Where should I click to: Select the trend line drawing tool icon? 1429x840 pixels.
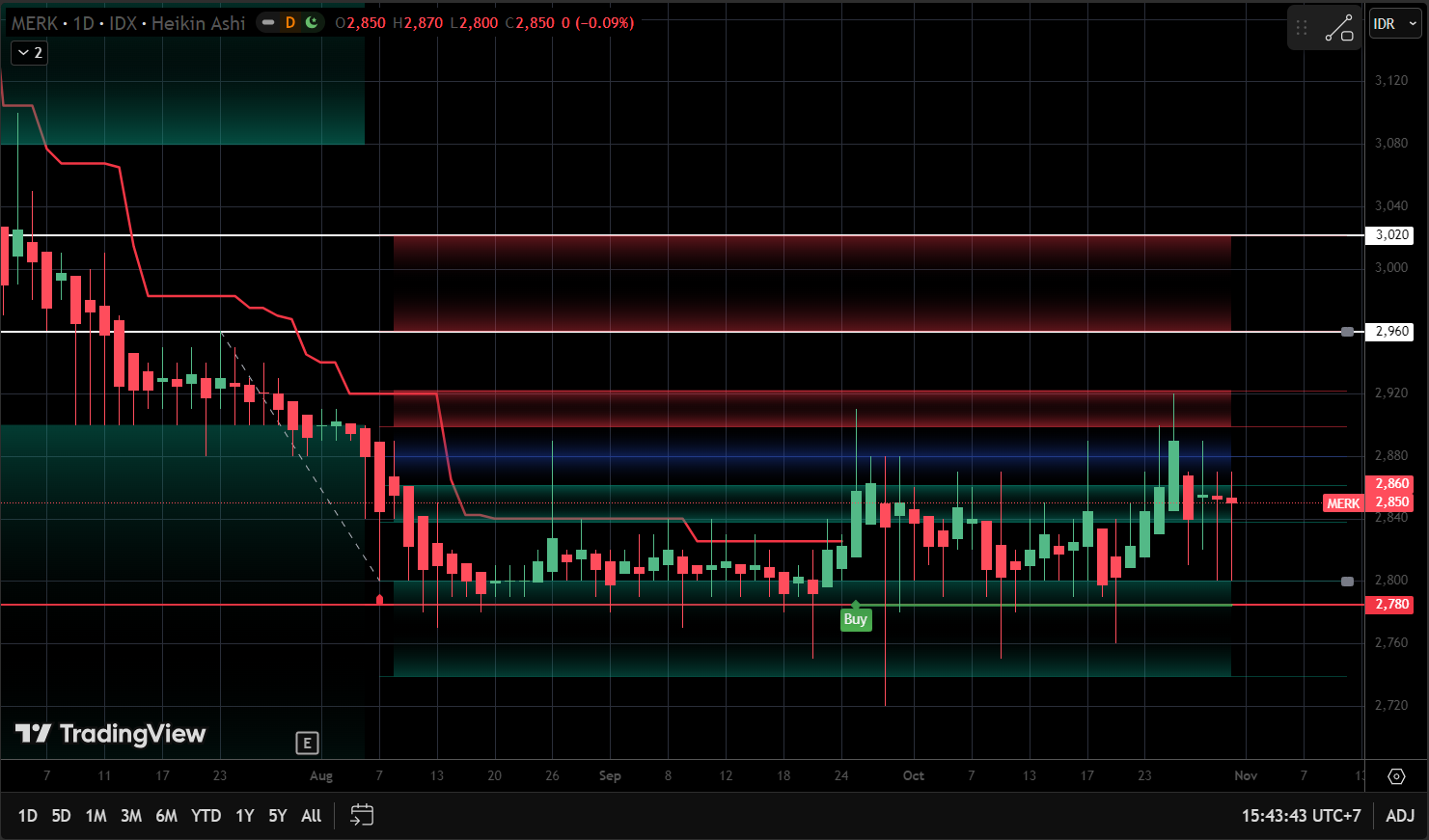[1338, 28]
